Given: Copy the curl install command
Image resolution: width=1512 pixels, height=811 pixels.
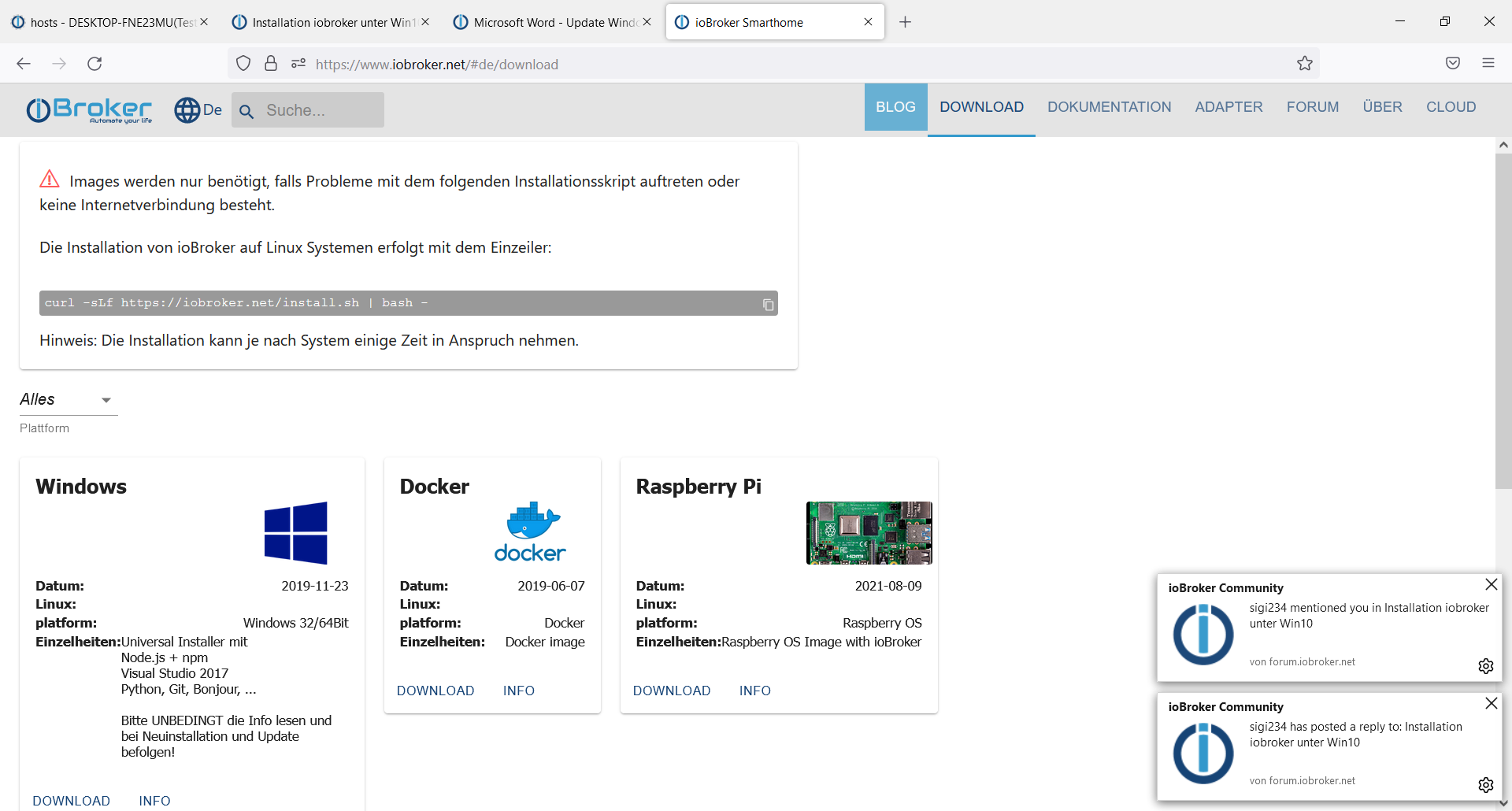Looking at the screenshot, I should click(x=768, y=305).
